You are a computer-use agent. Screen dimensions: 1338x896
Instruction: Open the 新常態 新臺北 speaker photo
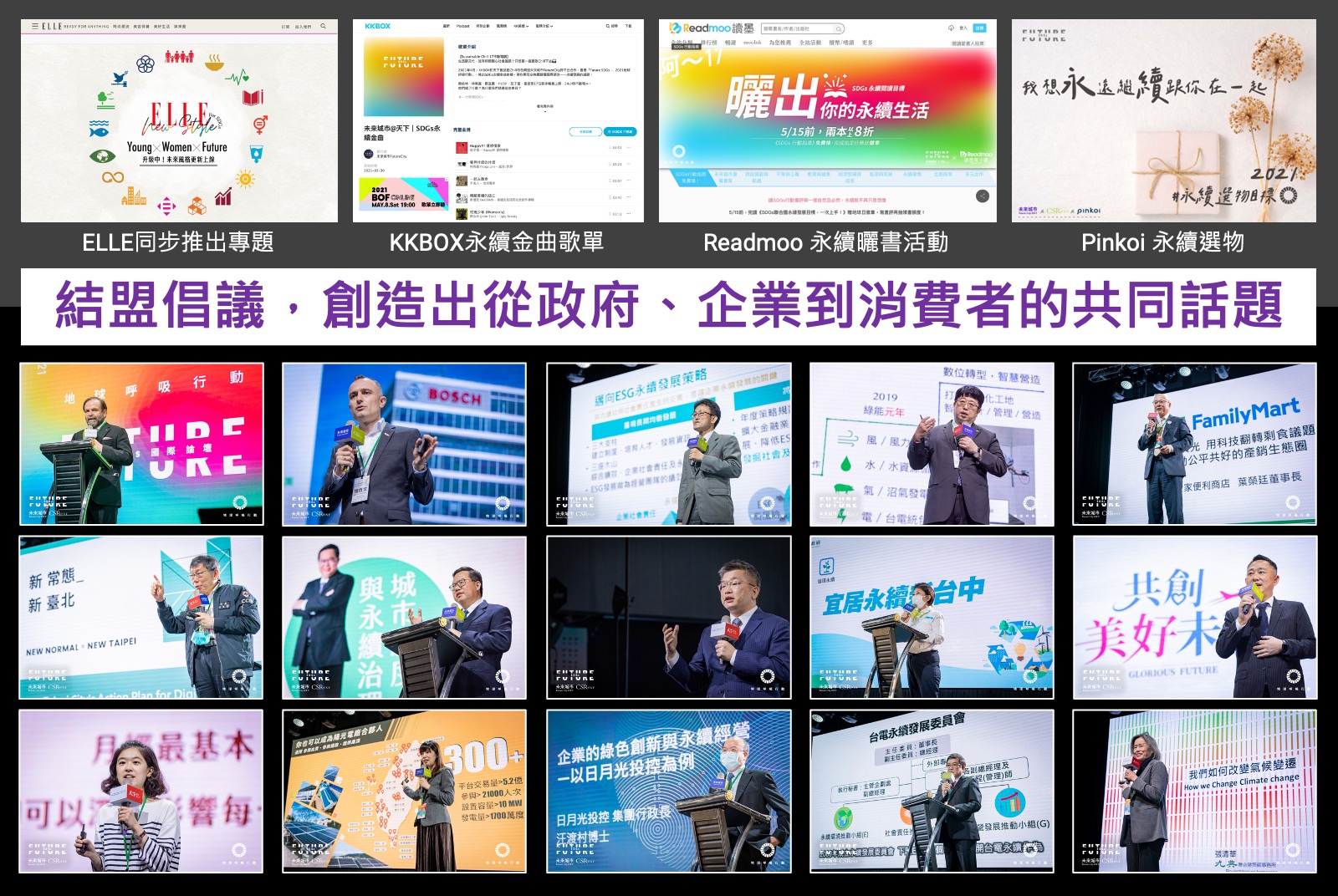pyautogui.click(x=141, y=618)
